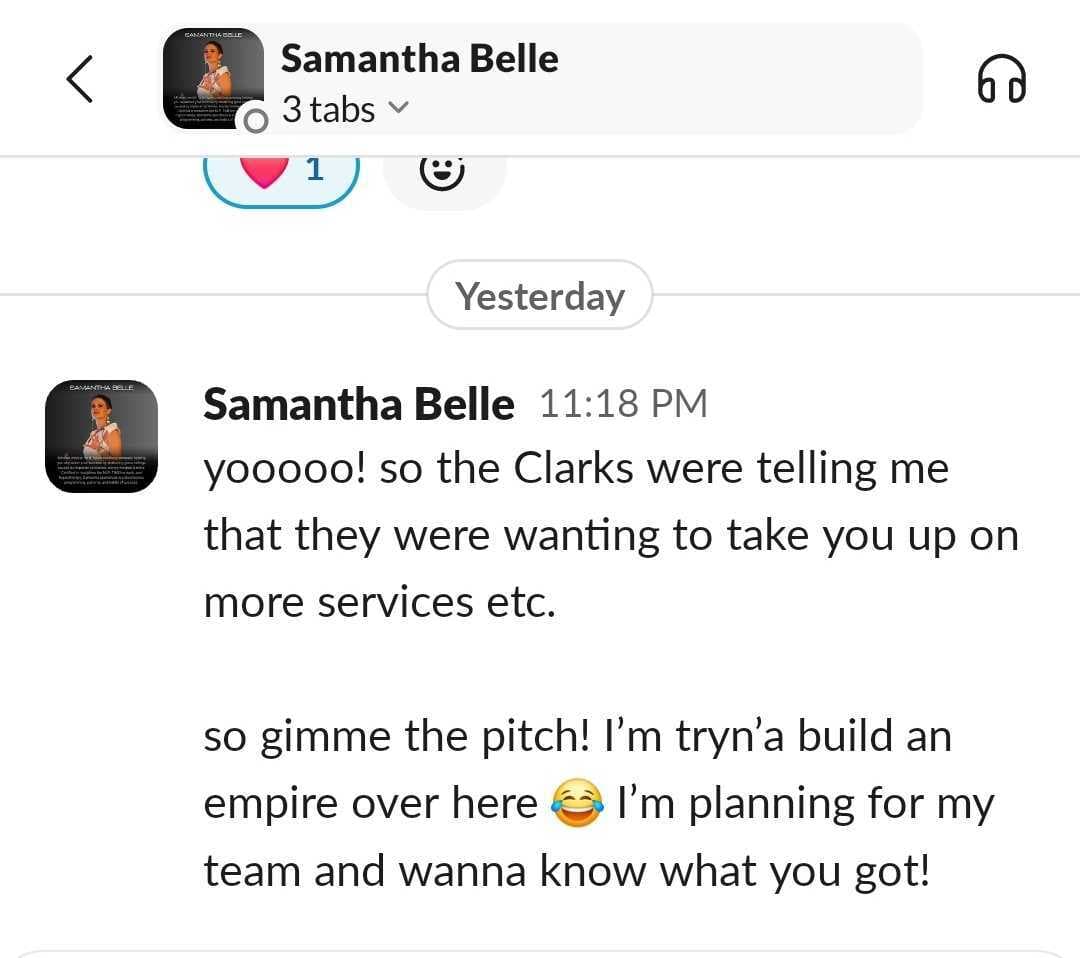Viewport: 1080px width, 958px height.
Task: Open the sender name Samantha Belle in message
Action: pyautogui.click(x=359, y=404)
